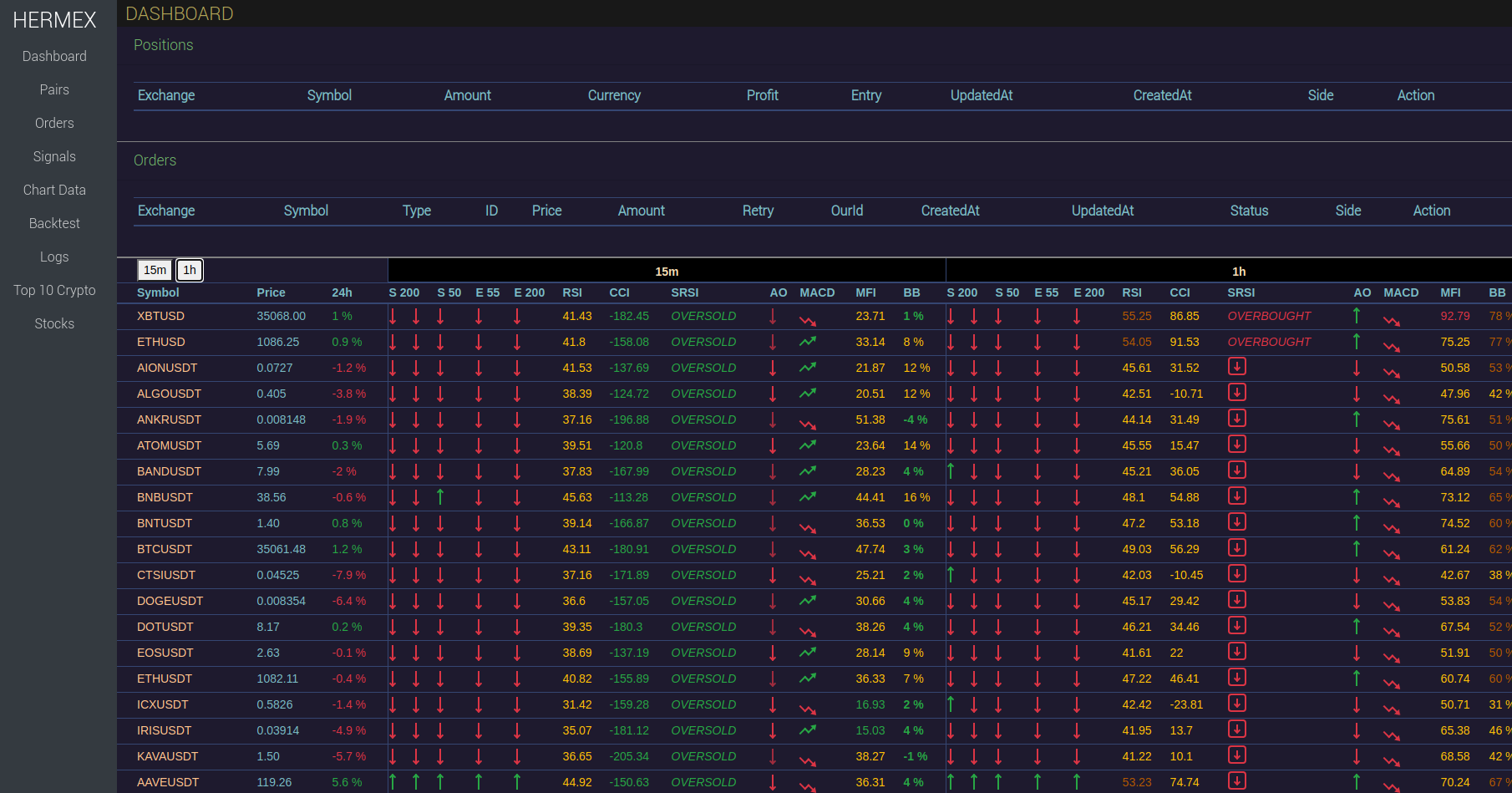Click the 1h MACD downtrend icon in BTCUSDT row
Screen dimensions: 1512x793
pyautogui.click(x=1392, y=553)
